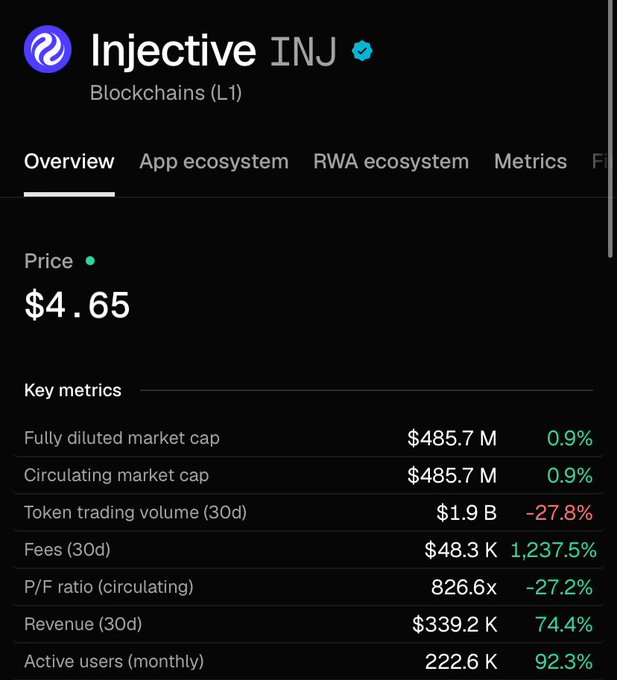
Task: Select the Circulating market cap row label
Action: point(117,475)
